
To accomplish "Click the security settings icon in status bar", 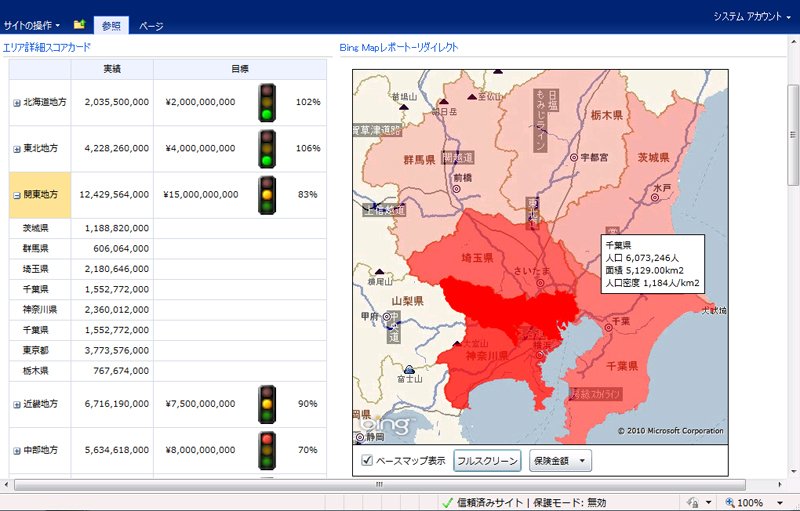I will 693,502.
